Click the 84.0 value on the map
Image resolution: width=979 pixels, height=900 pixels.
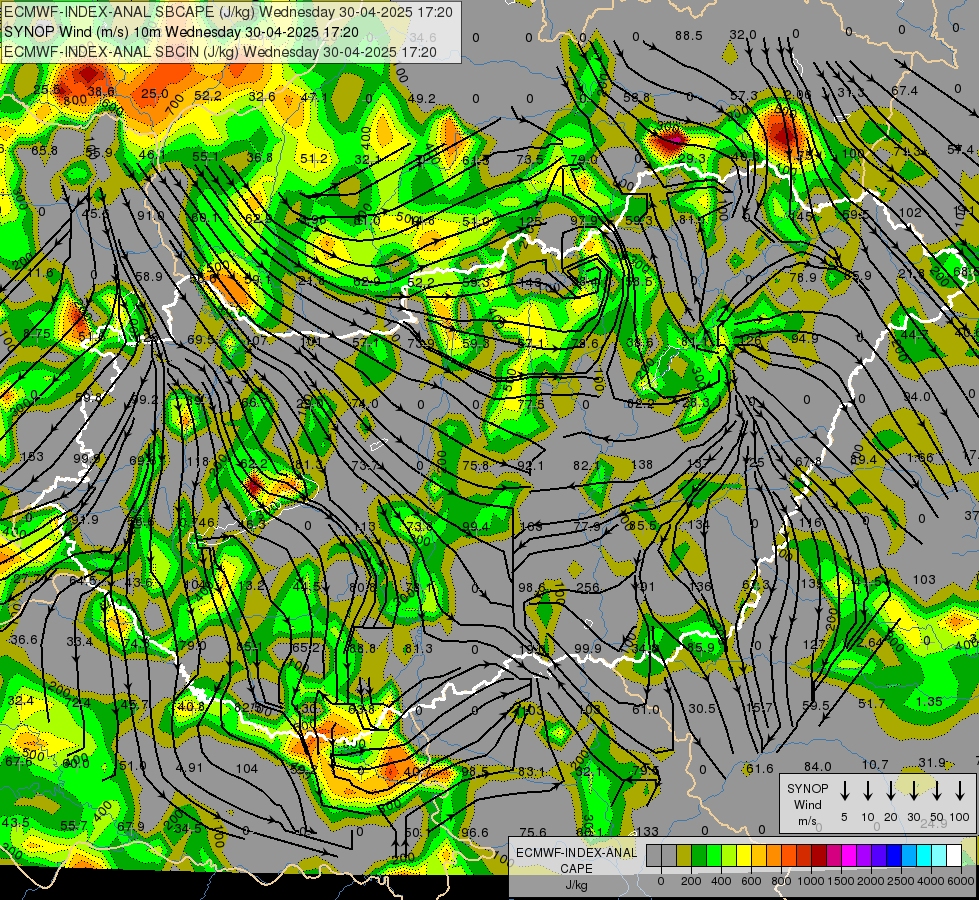tap(817, 766)
